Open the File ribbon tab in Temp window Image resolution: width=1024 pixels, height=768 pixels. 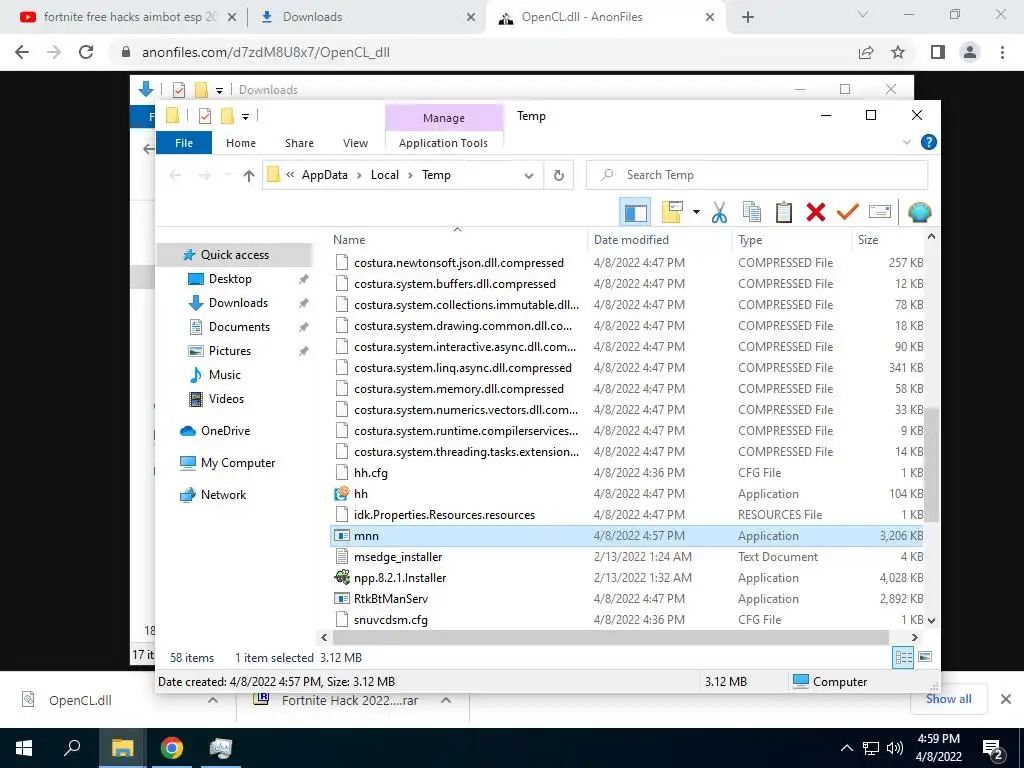point(184,142)
